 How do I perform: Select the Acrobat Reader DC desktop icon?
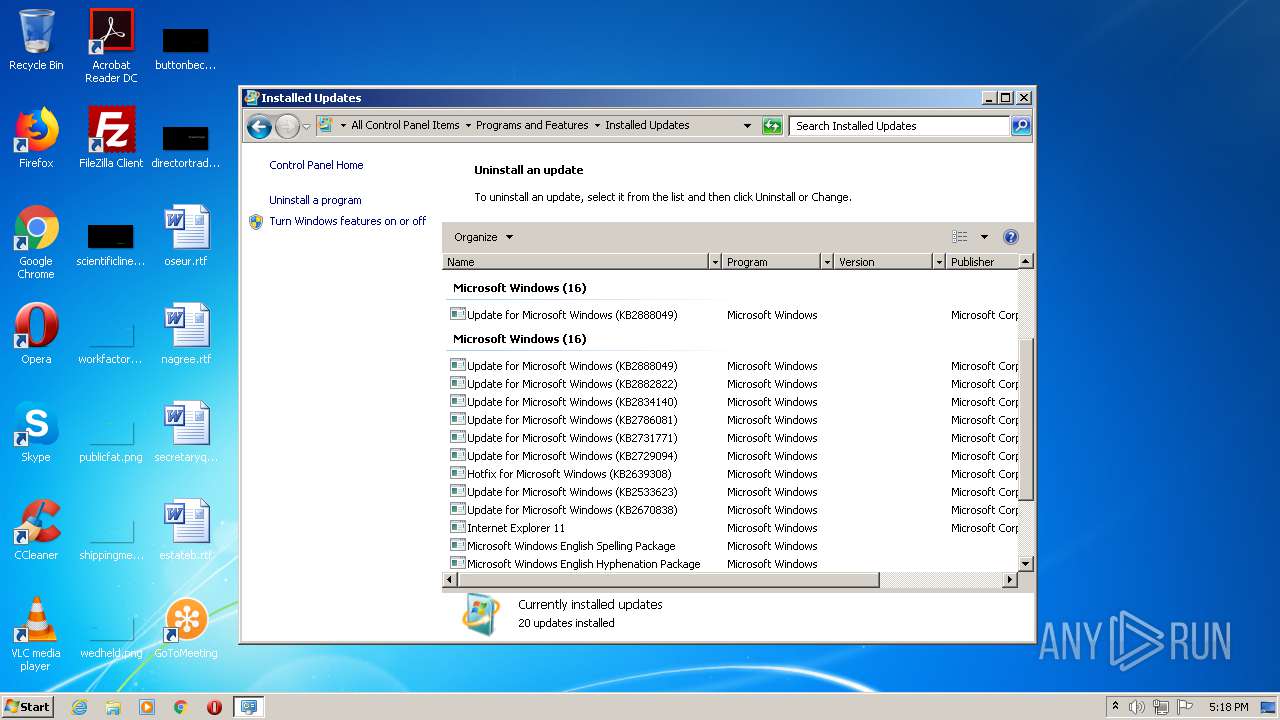click(111, 46)
